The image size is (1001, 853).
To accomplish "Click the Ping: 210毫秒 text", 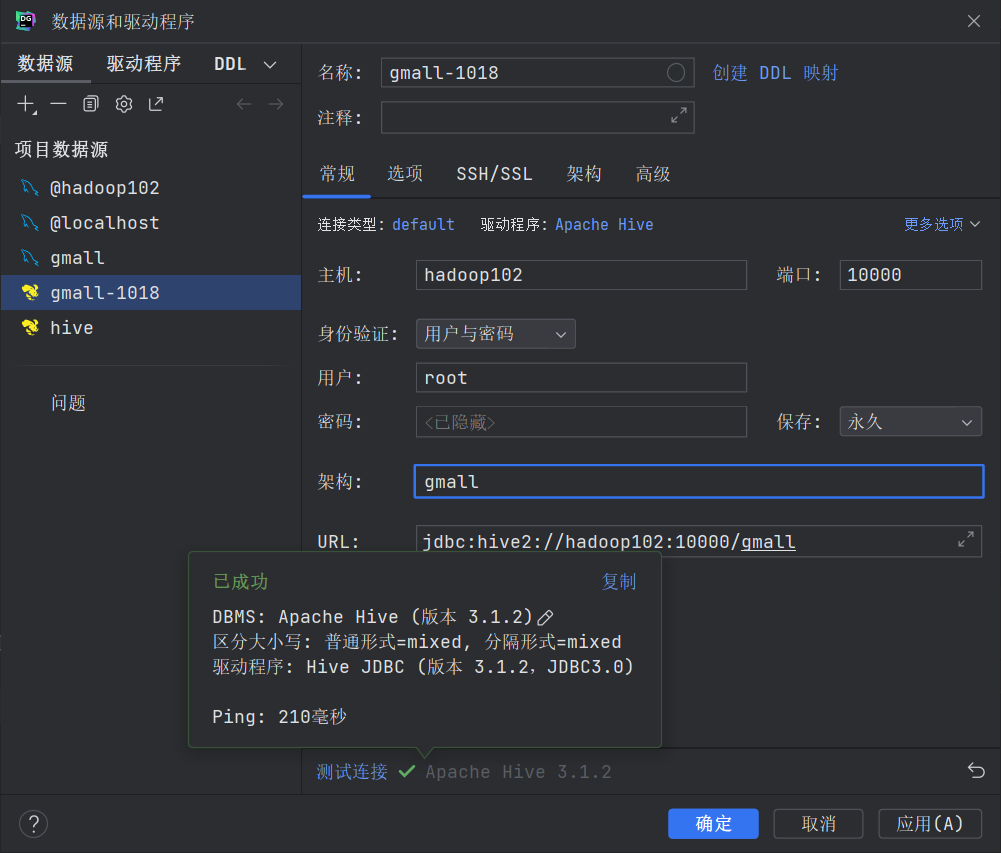I will [279, 716].
